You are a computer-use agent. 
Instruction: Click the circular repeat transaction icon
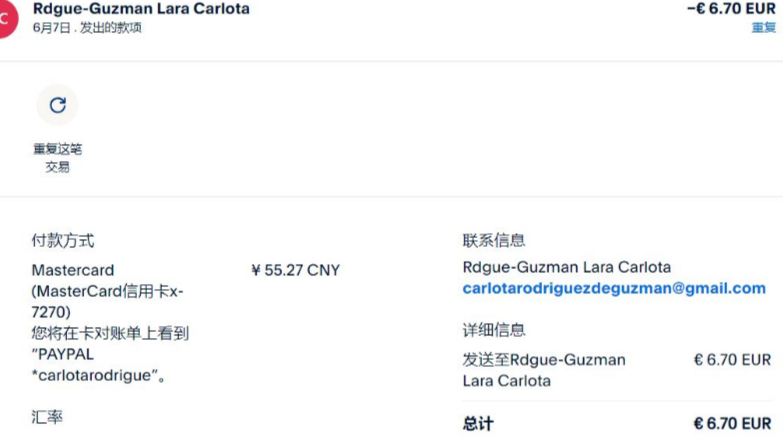pos(57,105)
